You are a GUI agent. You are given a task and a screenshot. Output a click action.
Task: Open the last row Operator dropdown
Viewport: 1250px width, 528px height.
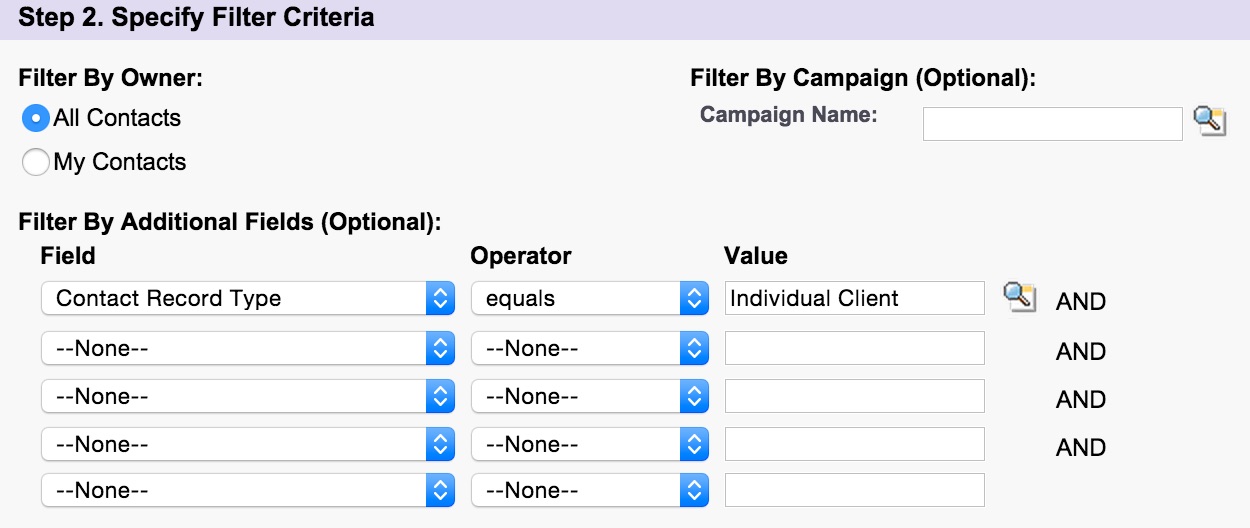(590, 490)
